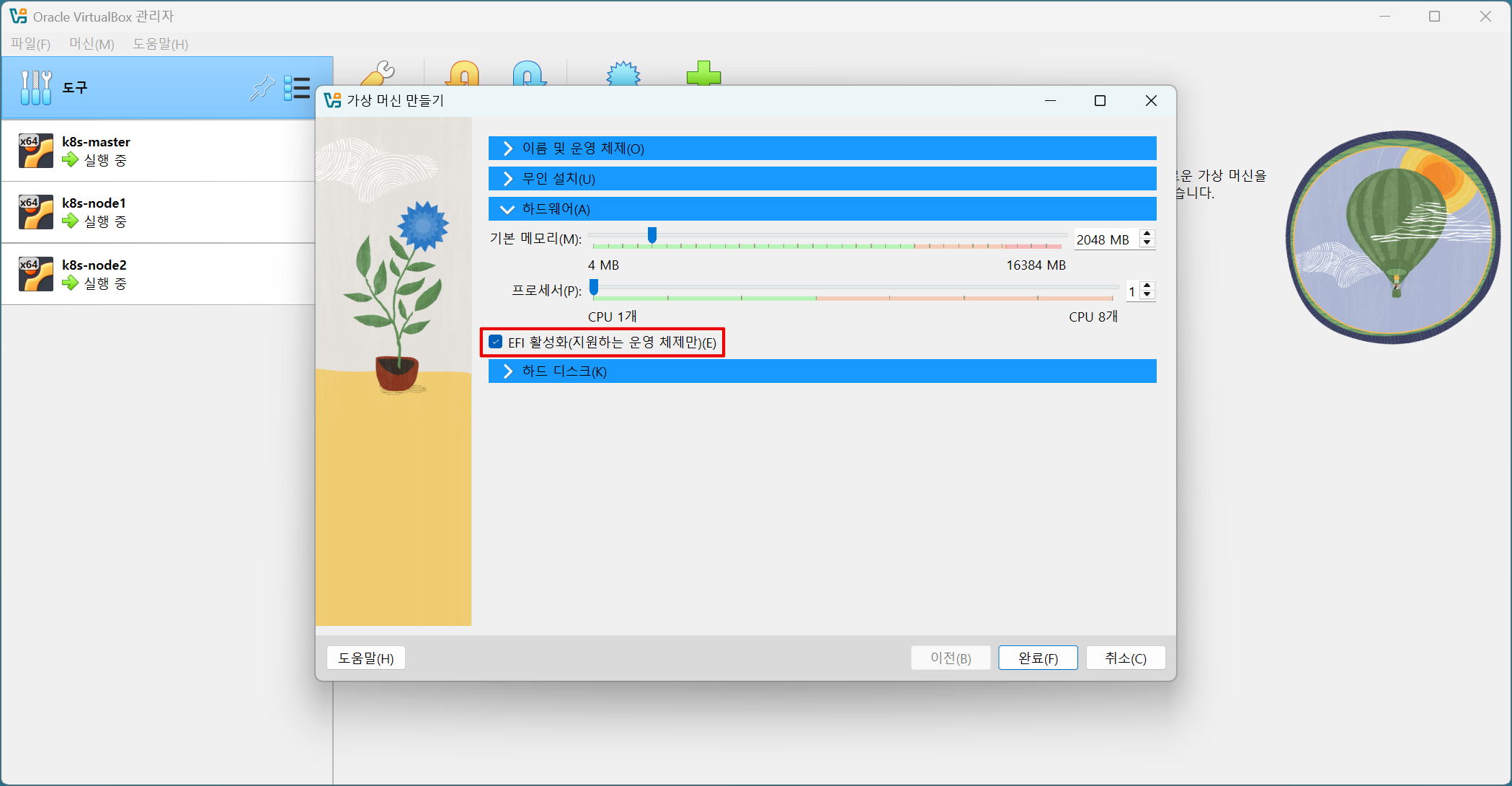This screenshot has height=786, width=1512.
Task: Select the k8s-node2 machine entry
Action: [x=159, y=274]
